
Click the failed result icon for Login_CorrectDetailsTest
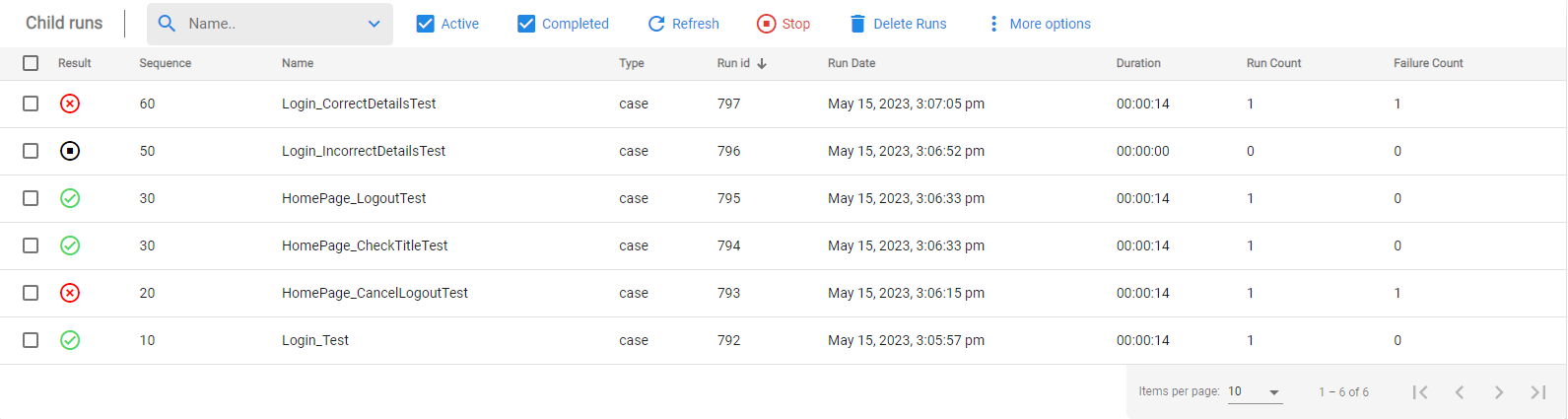point(70,104)
